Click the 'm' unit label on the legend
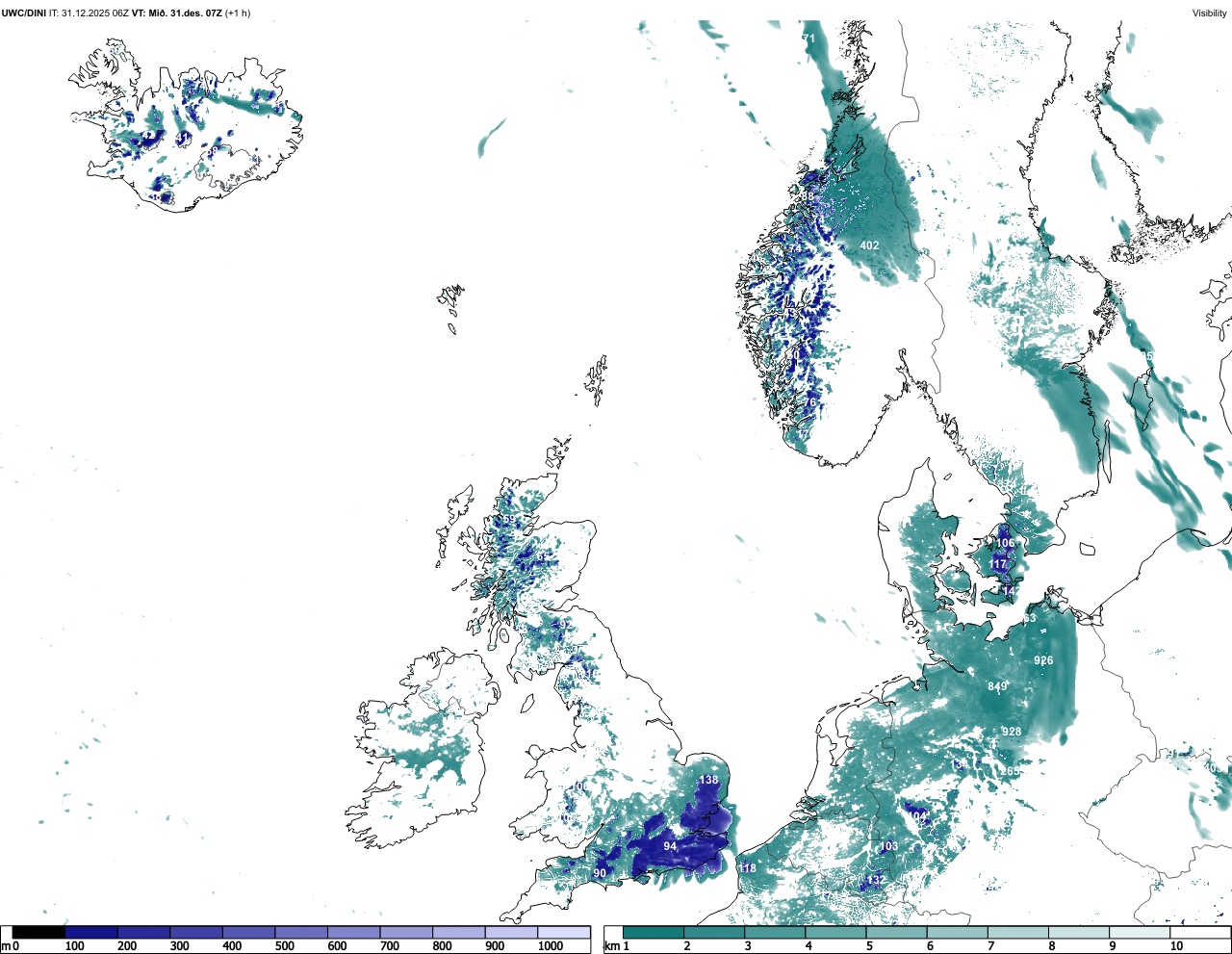The image size is (1232, 954). point(6,946)
